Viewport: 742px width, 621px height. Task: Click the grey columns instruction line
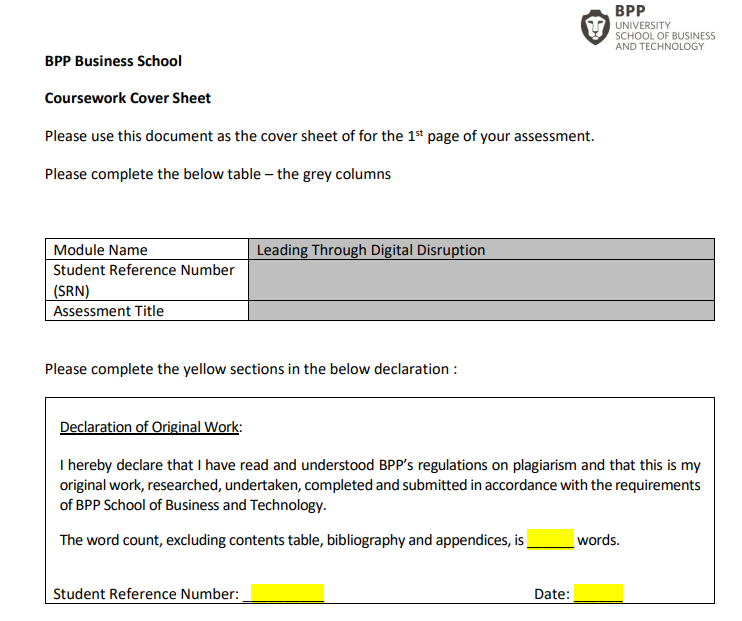(x=217, y=174)
